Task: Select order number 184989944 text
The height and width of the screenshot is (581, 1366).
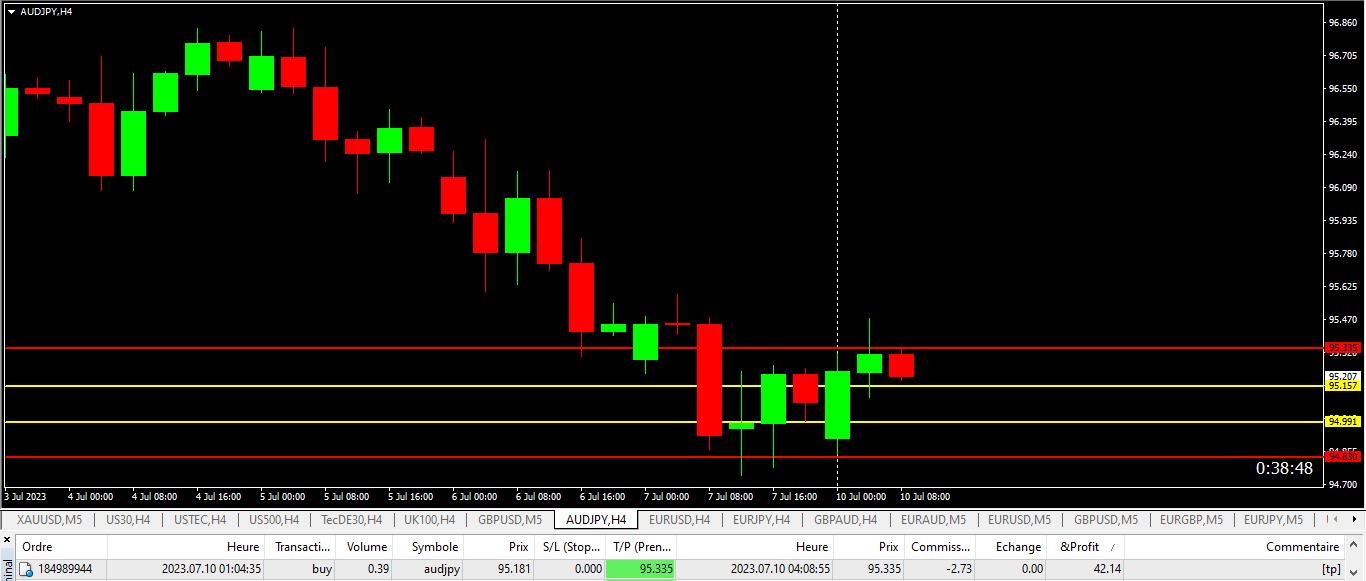Action: (x=65, y=569)
